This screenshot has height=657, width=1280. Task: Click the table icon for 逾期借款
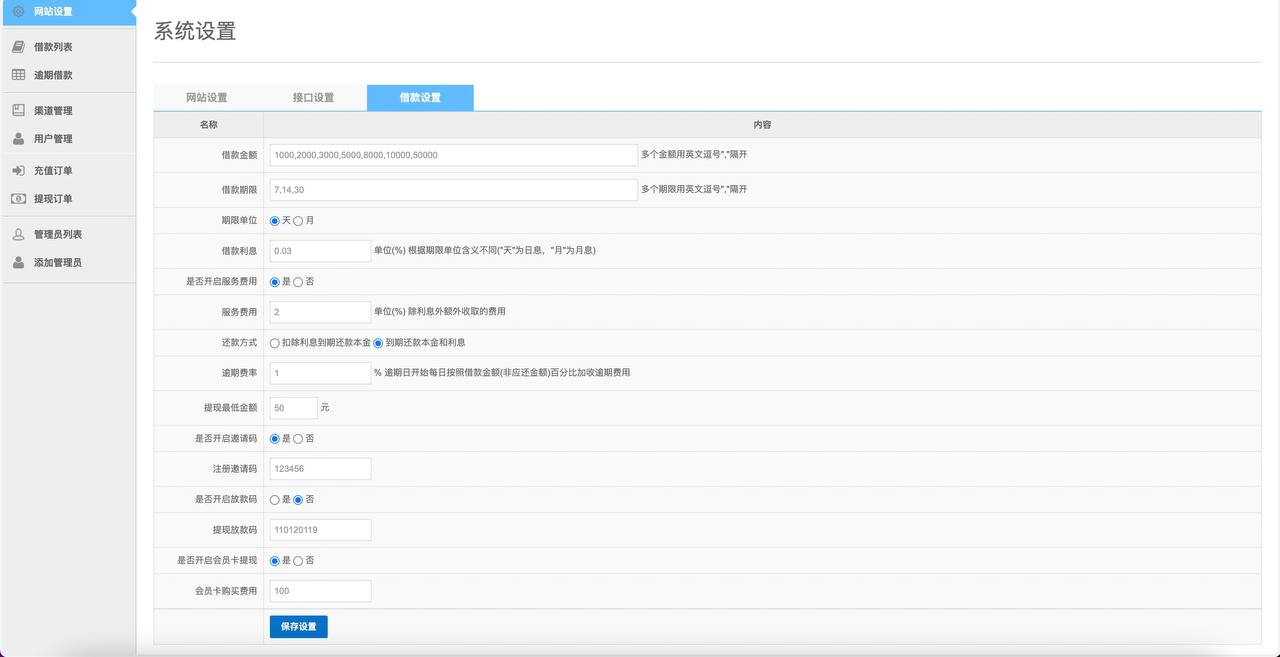pos(18,75)
